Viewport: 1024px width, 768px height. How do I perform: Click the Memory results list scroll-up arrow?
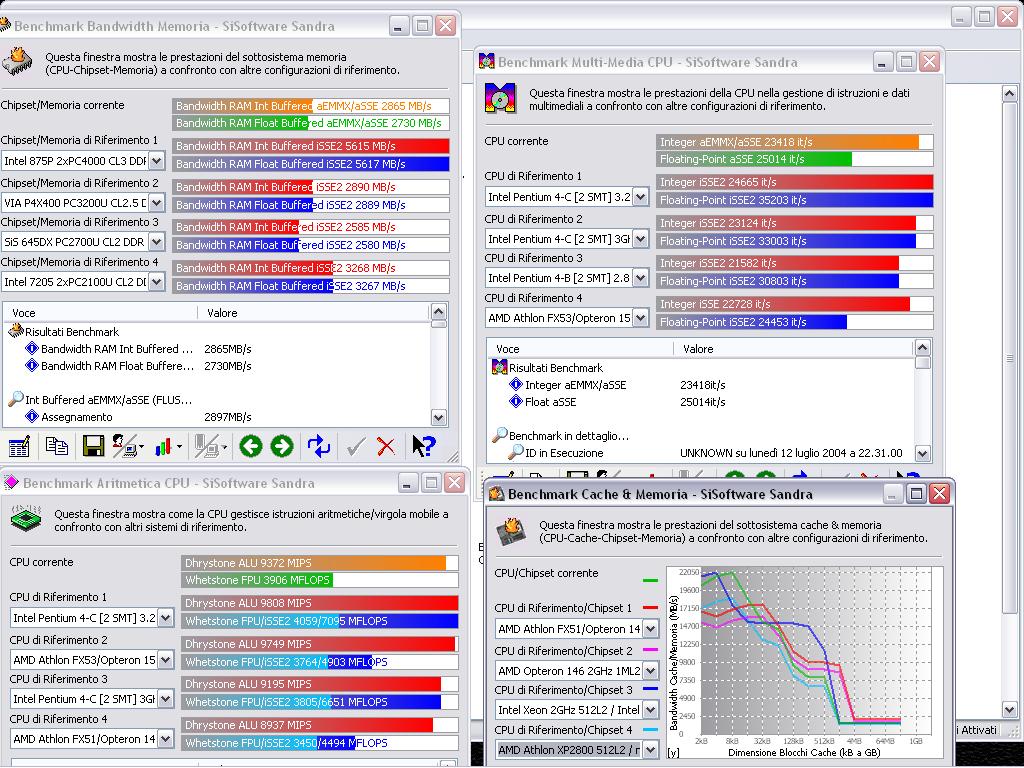coord(439,312)
